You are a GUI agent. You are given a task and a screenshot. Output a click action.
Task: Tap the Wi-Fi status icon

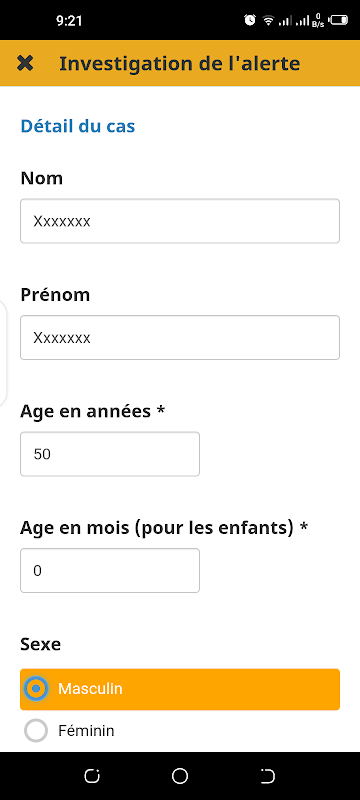pyautogui.click(x=268, y=20)
